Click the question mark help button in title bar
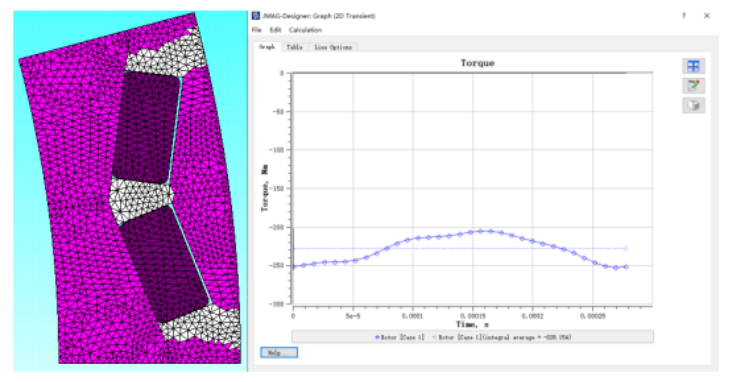Image resolution: width=729 pixels, height=382 pixels. (683, 16)
